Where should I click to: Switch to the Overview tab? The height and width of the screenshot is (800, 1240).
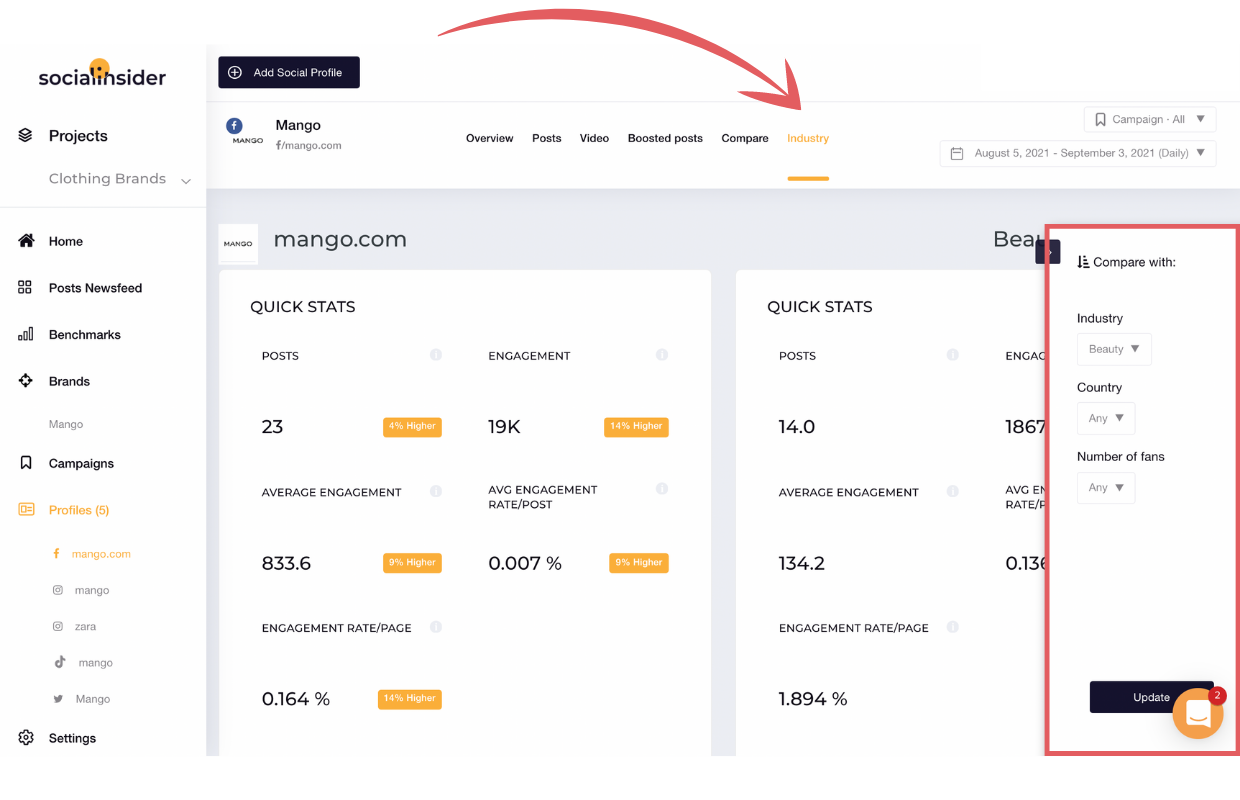pos(490,138)
